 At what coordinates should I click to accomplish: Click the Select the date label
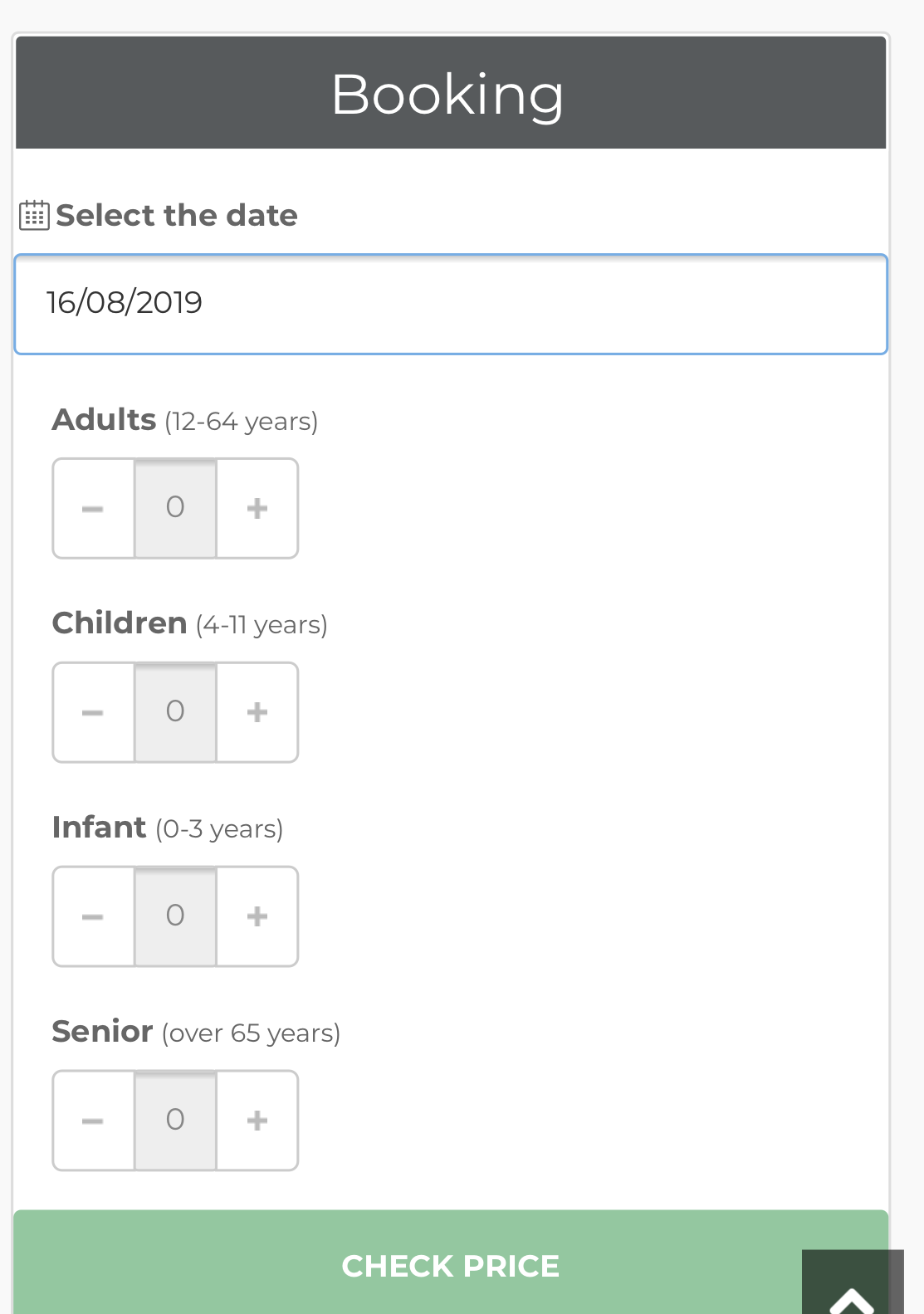tap(176, 216)
